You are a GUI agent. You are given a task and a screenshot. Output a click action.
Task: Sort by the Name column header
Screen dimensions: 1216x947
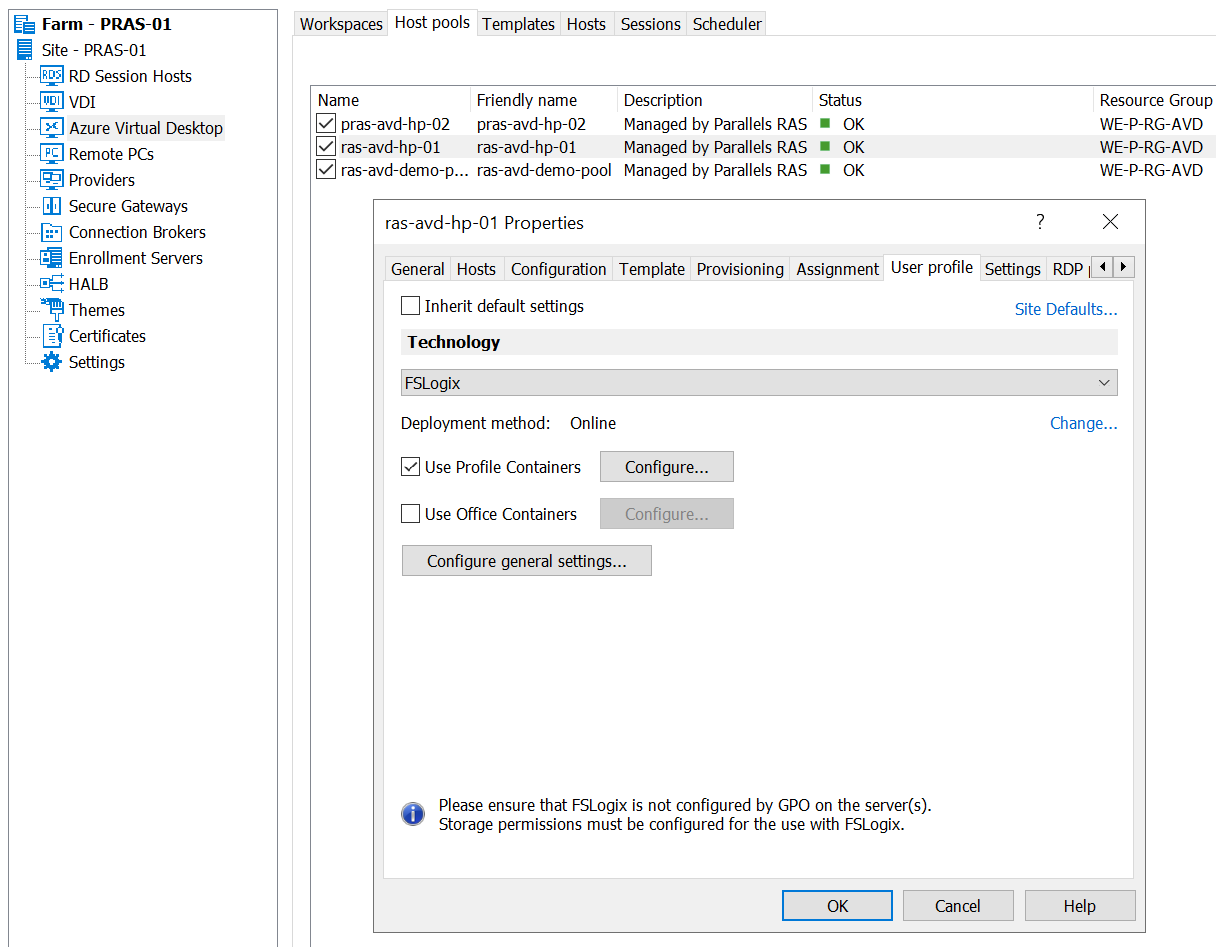[391, 100]
